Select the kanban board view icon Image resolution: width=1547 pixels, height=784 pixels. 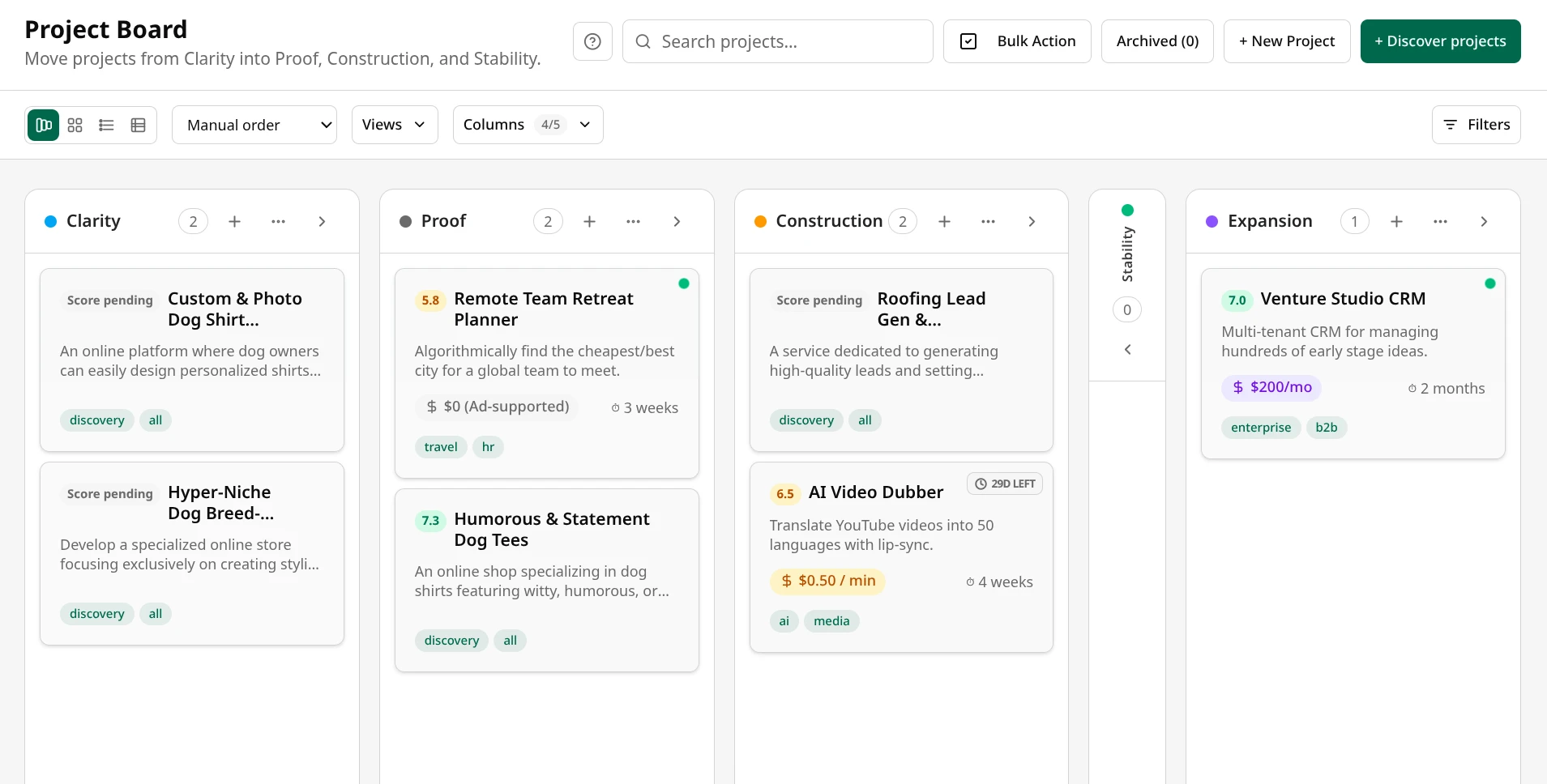[43, 125]
